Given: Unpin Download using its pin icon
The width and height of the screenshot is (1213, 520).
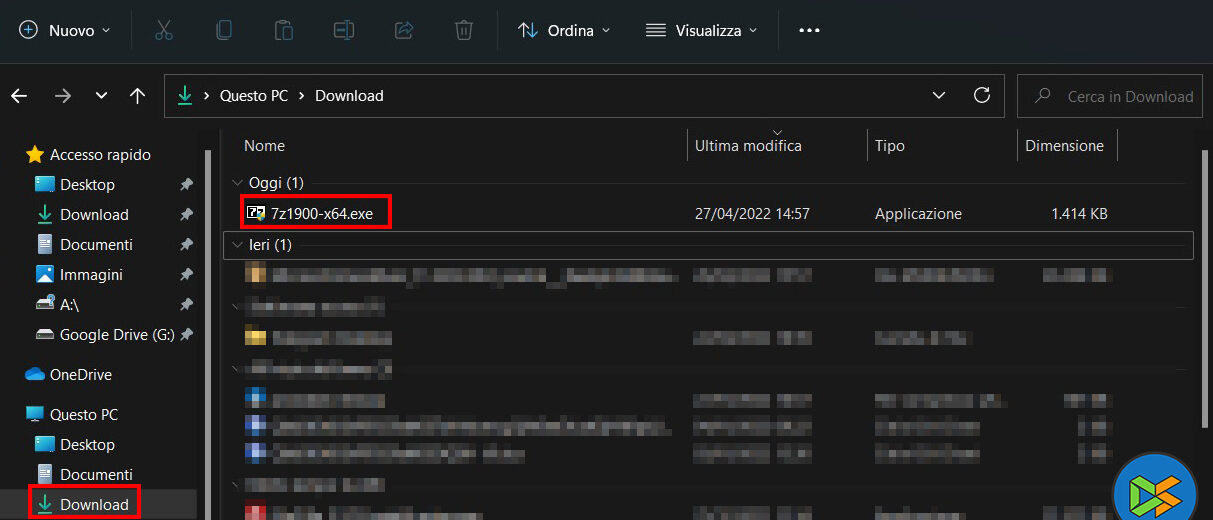Looking at the screenshot, I should (x=186, y=215).
